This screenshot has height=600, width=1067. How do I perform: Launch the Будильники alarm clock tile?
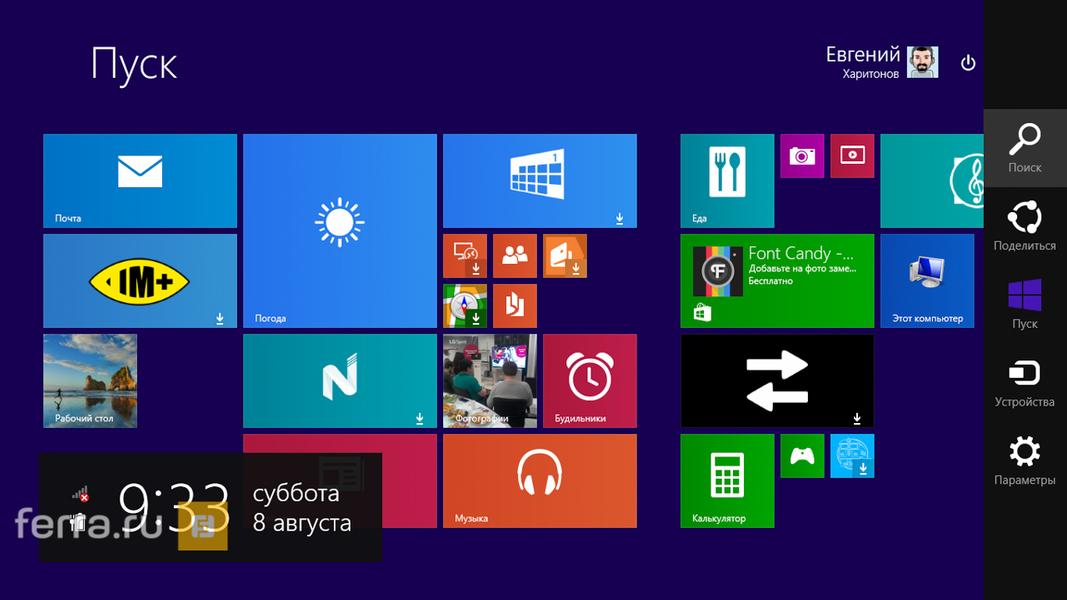589,381
